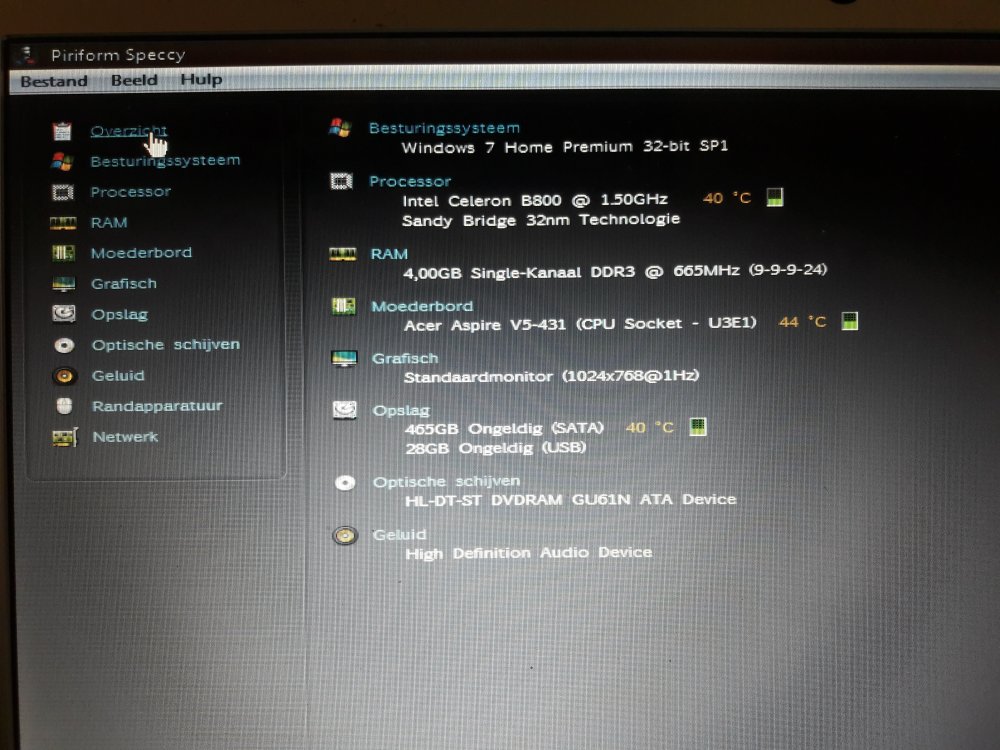Click the Moederbord icon in the sidebar

(63, 253)
